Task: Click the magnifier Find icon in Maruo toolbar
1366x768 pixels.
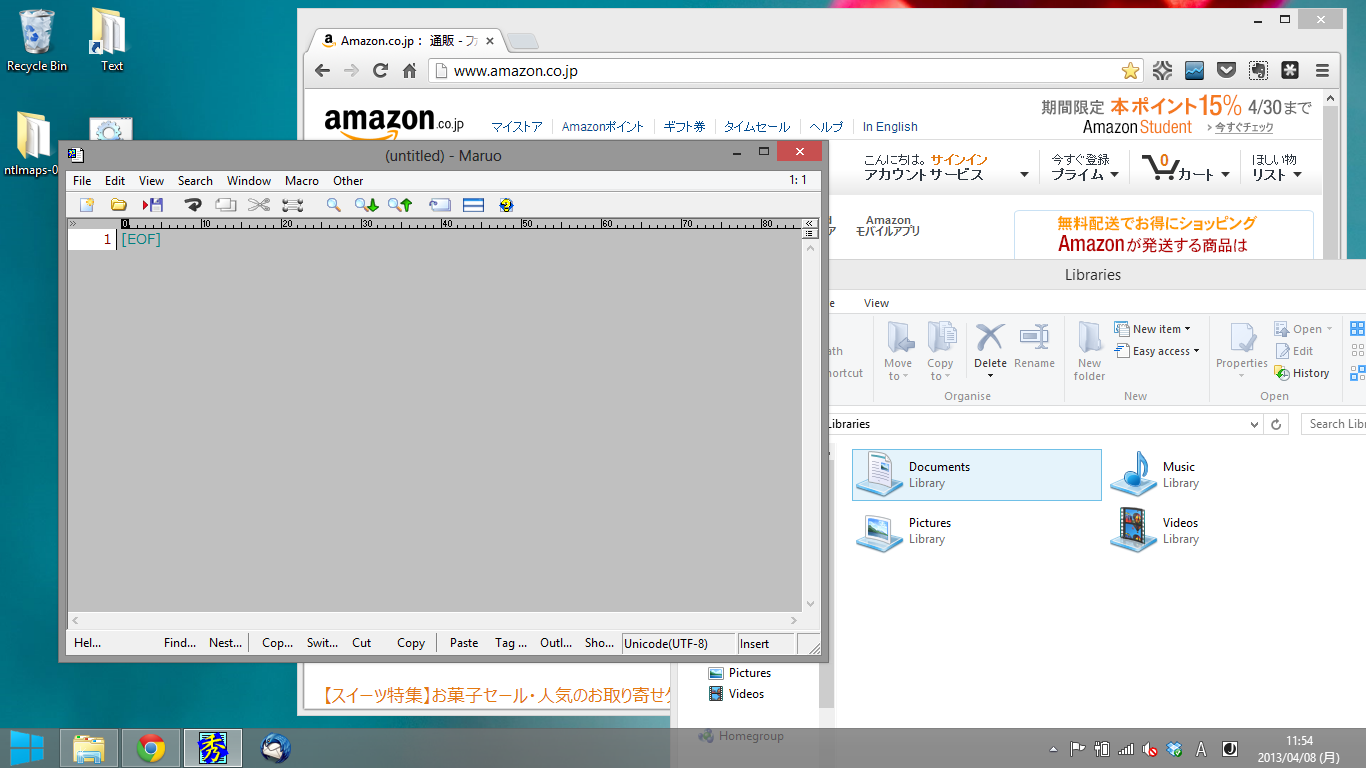Action: (x=334, y=205)
